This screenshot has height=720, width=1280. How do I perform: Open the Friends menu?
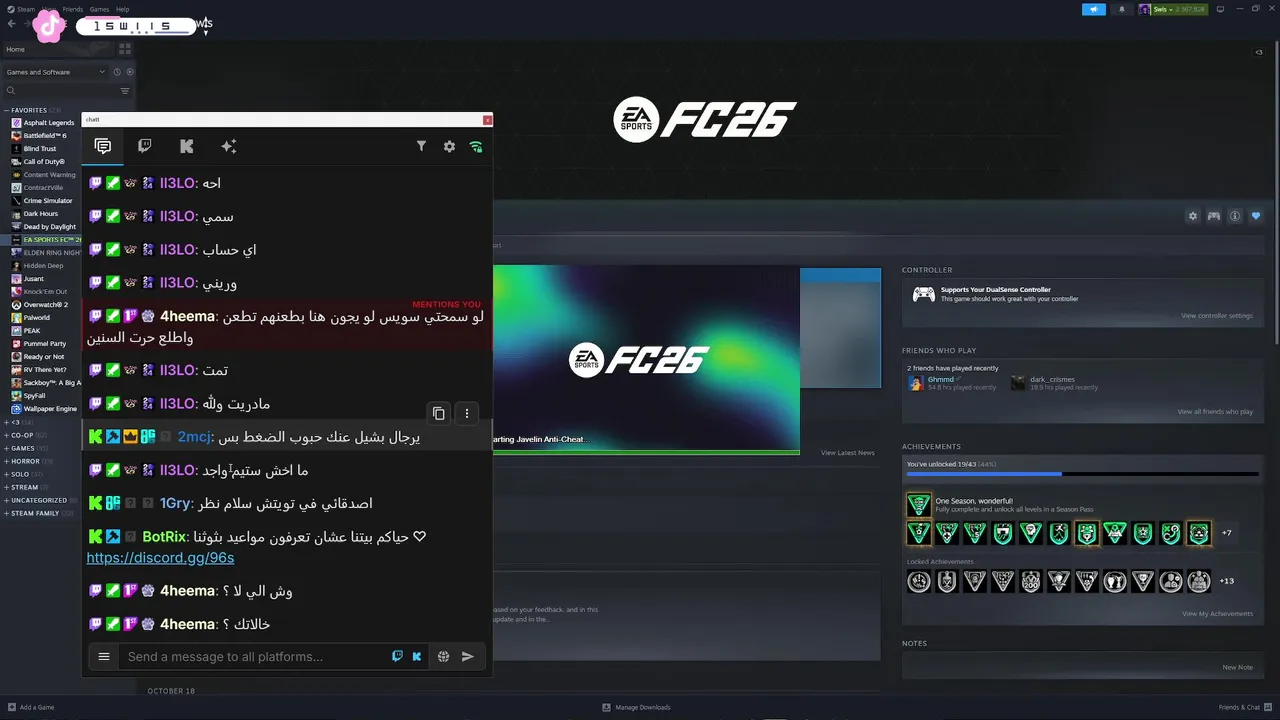73,9
